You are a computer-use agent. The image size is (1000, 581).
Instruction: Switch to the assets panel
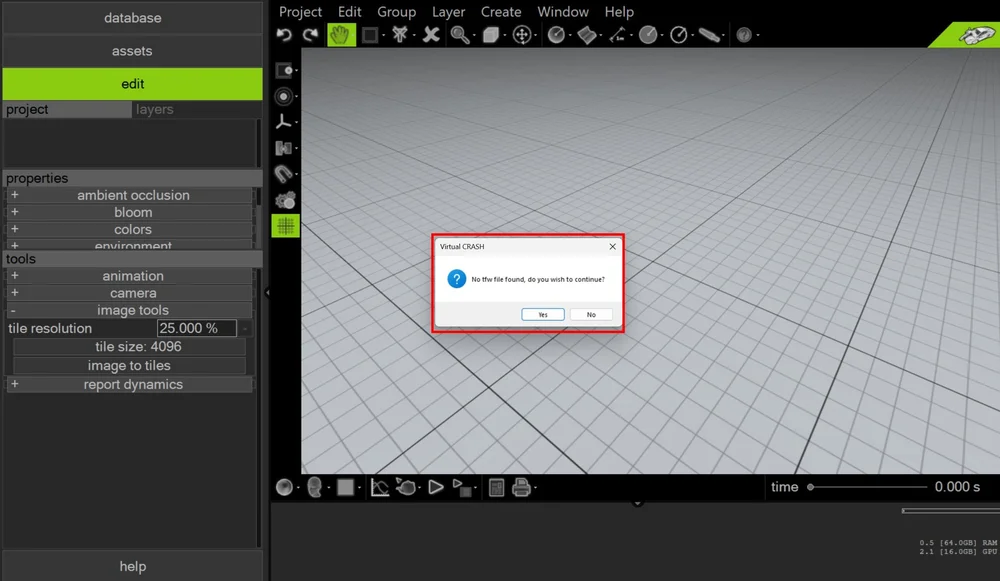(x=133, y=51)
